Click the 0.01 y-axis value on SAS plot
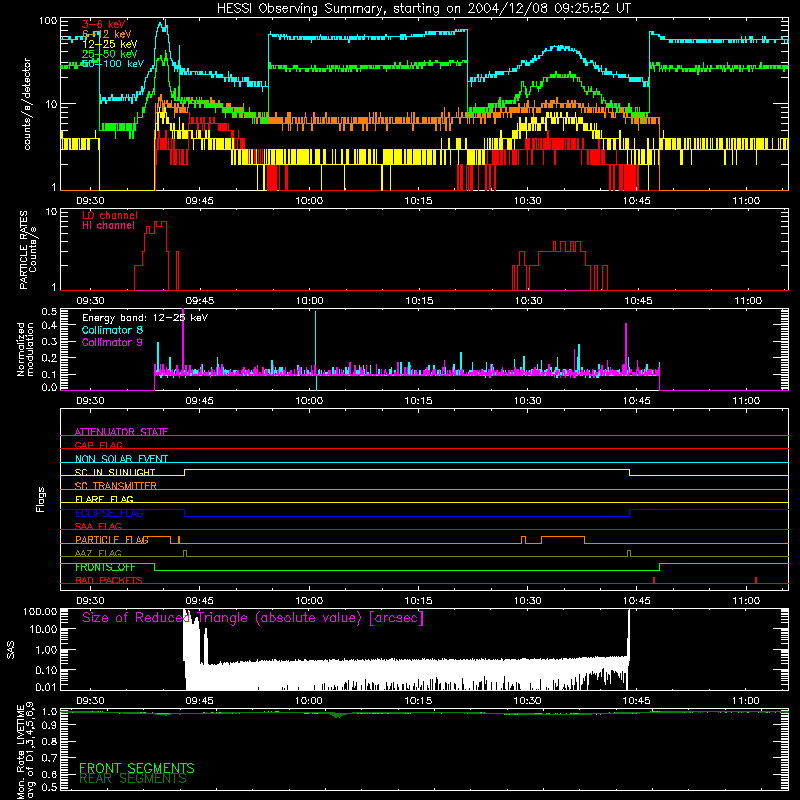This screenshot has width=800, height=800. pos(46,687)
